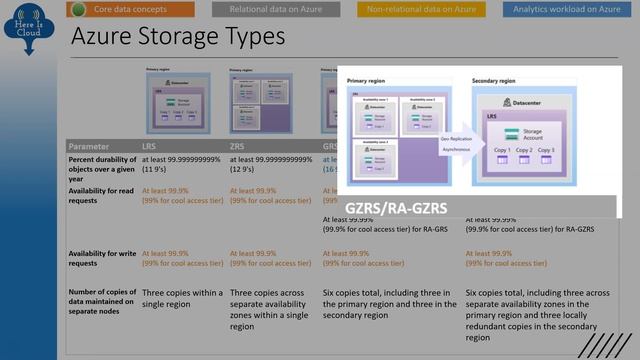
Task: Click the ZRS column header
Action: point(237,146)
